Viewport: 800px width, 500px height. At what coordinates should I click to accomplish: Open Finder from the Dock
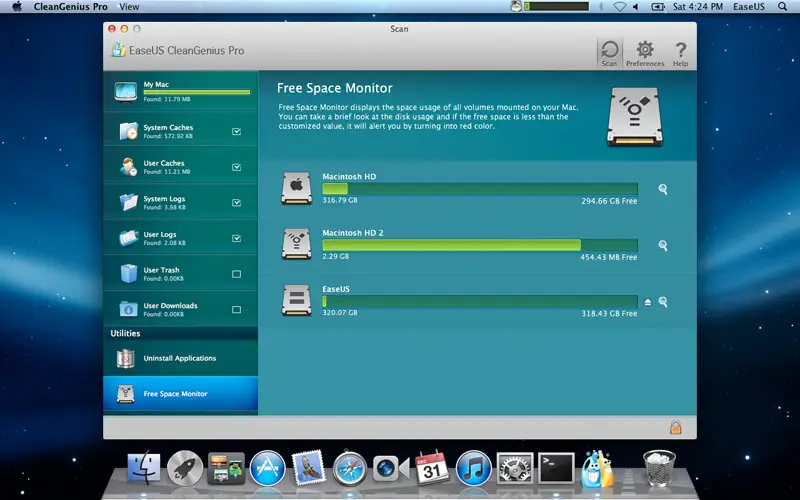[x=143, y=468]
